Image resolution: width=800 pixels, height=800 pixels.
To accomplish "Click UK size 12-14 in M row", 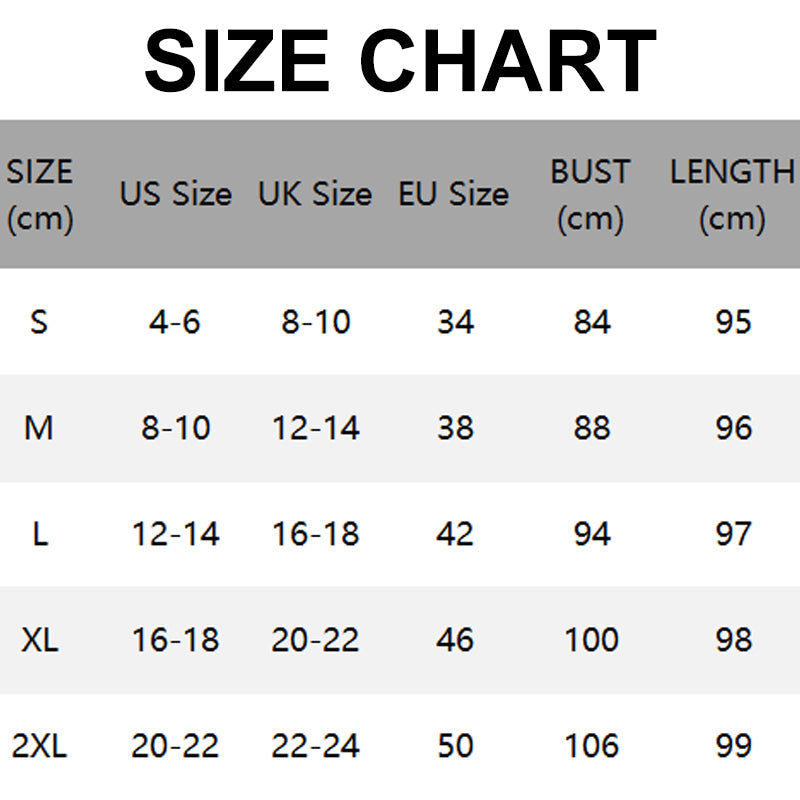I will tap(315, 428).
